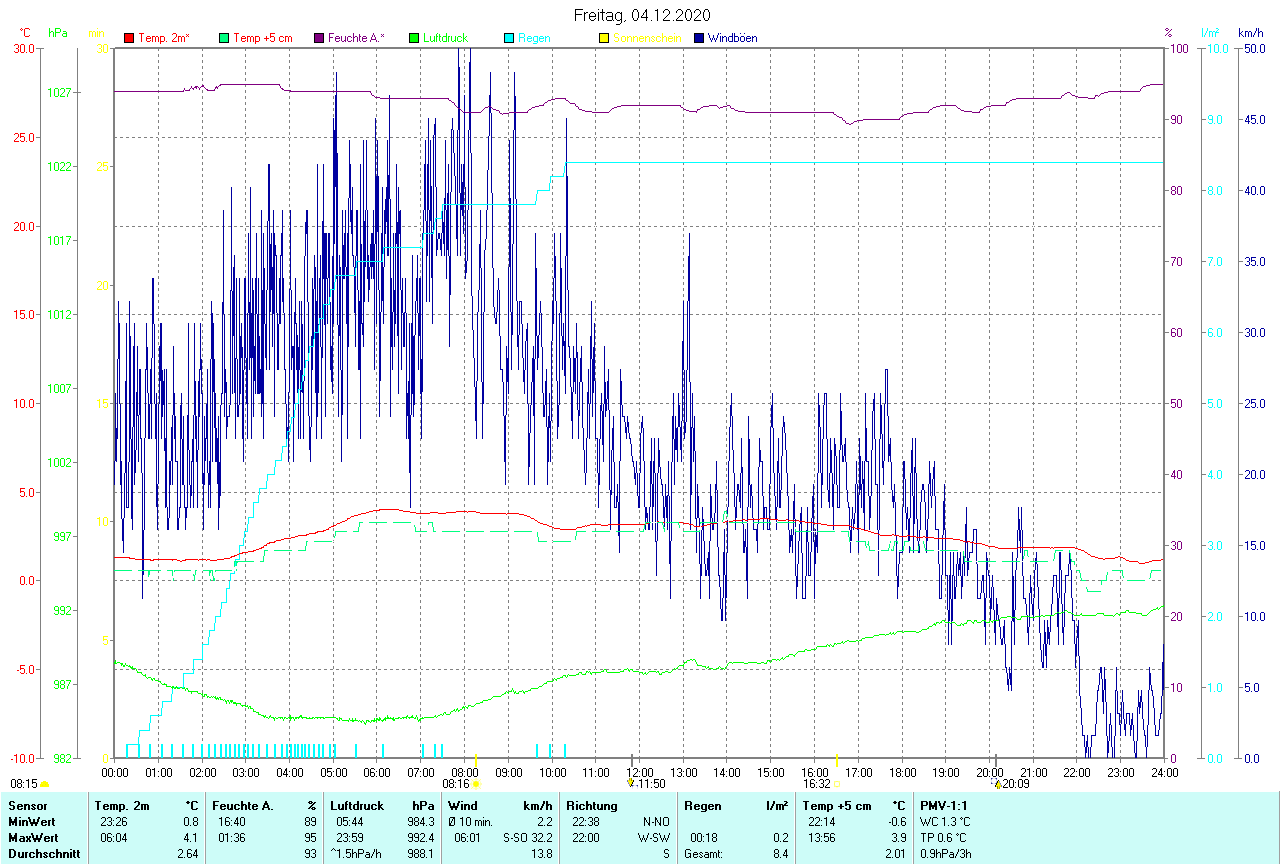Click the Durchschnitt row label
Image resolution: width=1280 pixels, height=864 pixels.
pyautogui.click(x=44, y=853)
